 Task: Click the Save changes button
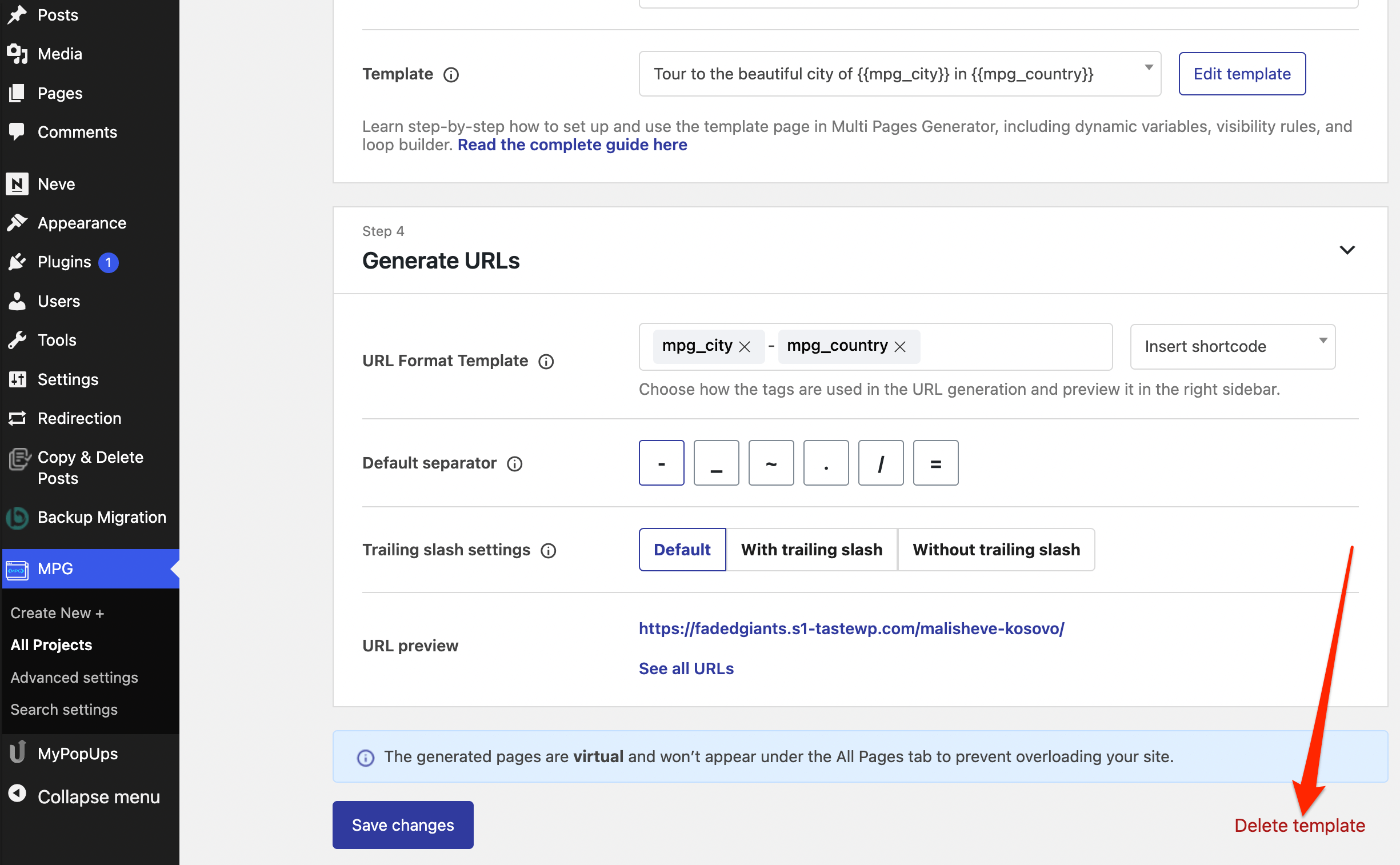403,825
